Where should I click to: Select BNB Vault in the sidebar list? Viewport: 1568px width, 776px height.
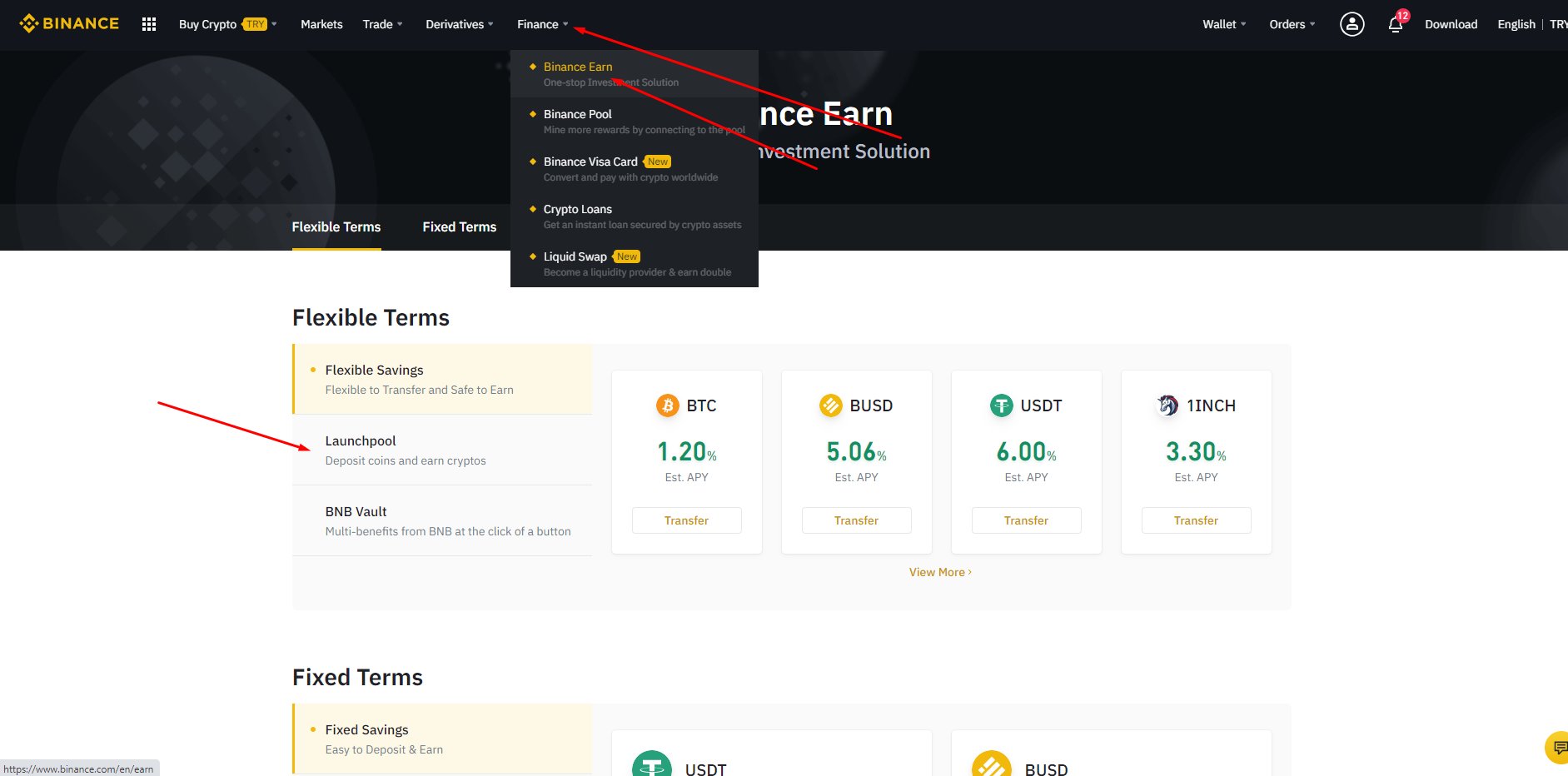[x=442, y=520]
